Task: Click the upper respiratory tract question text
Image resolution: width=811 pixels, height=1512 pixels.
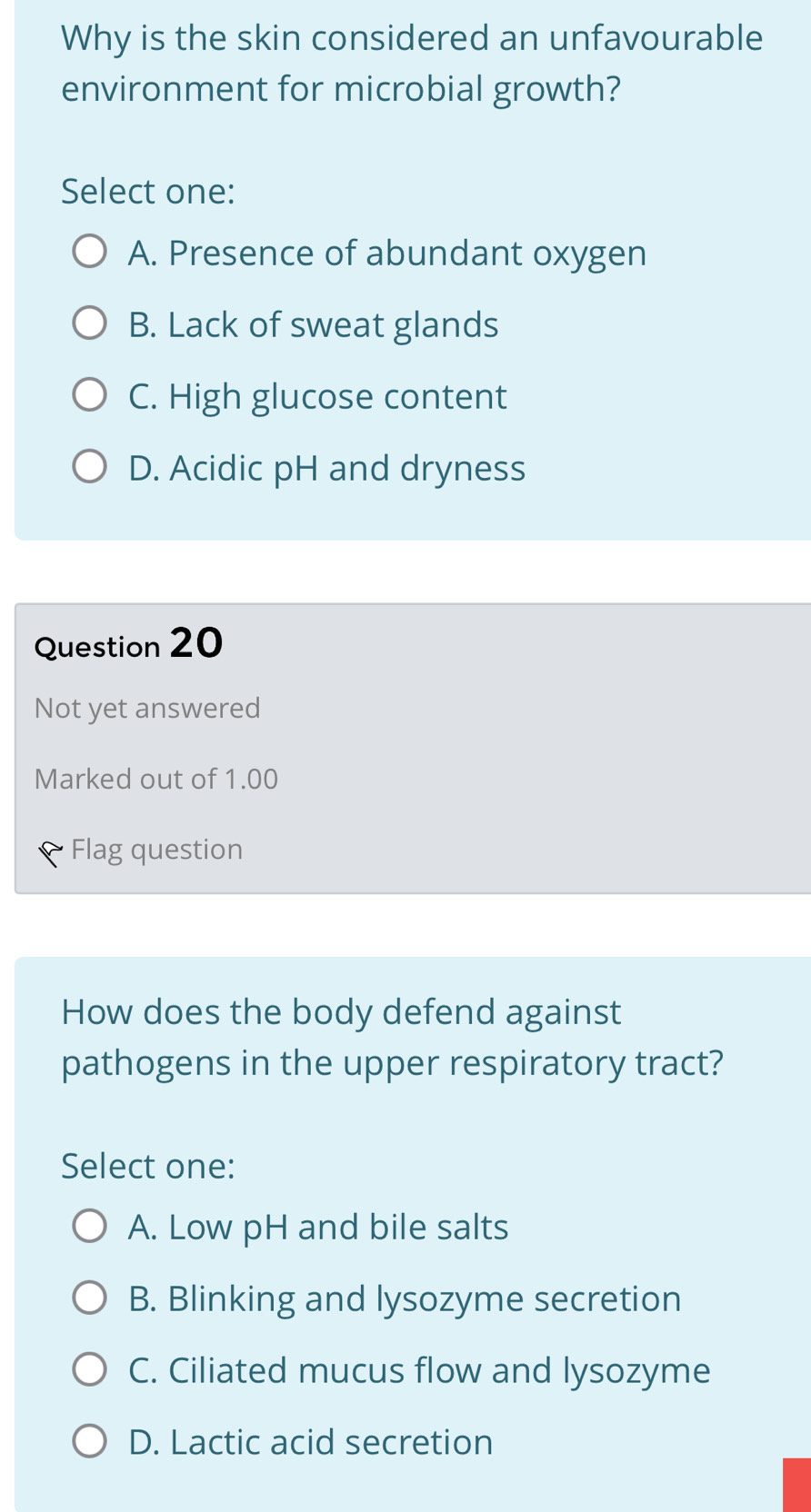Action: [x=392, y=1037]
